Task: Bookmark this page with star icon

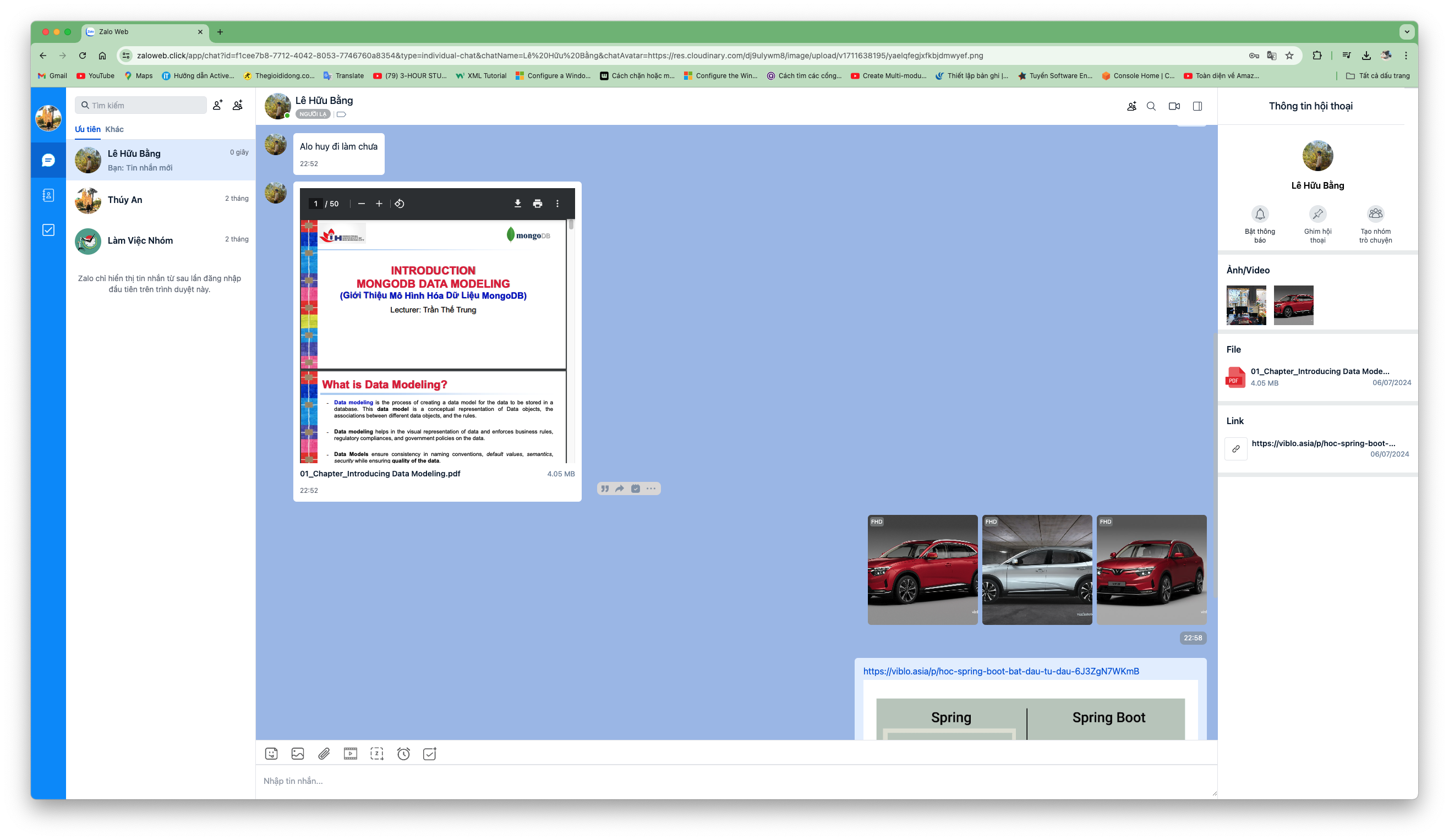Action: point(1290,56)
